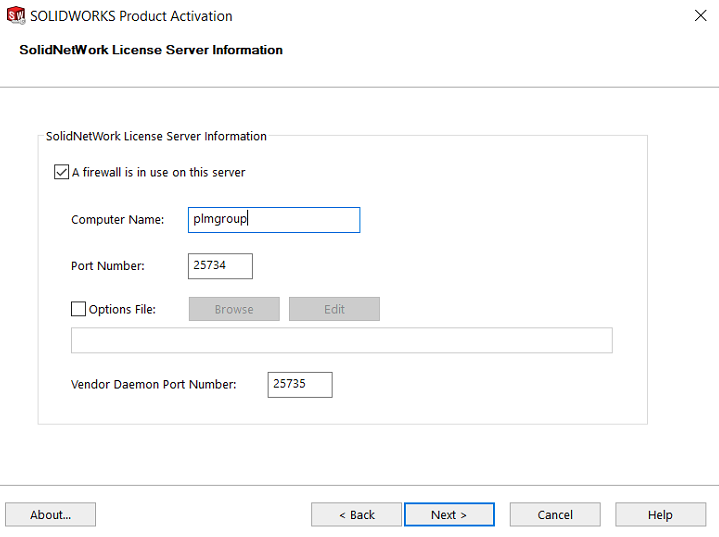Click the Options File path text box
The height and width of the screenshot is (537, 719).
[342, 340]
